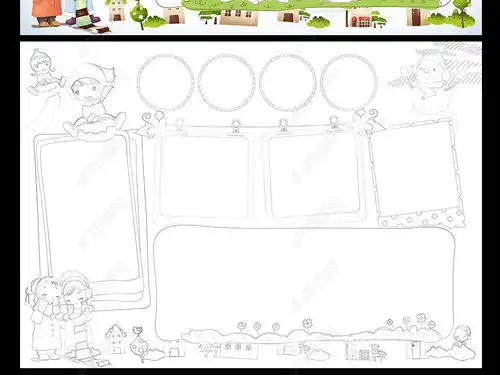The height and width of the screenshot is (375, 500).
Task: Click the small child sliding down the slope
Action: 44,72
